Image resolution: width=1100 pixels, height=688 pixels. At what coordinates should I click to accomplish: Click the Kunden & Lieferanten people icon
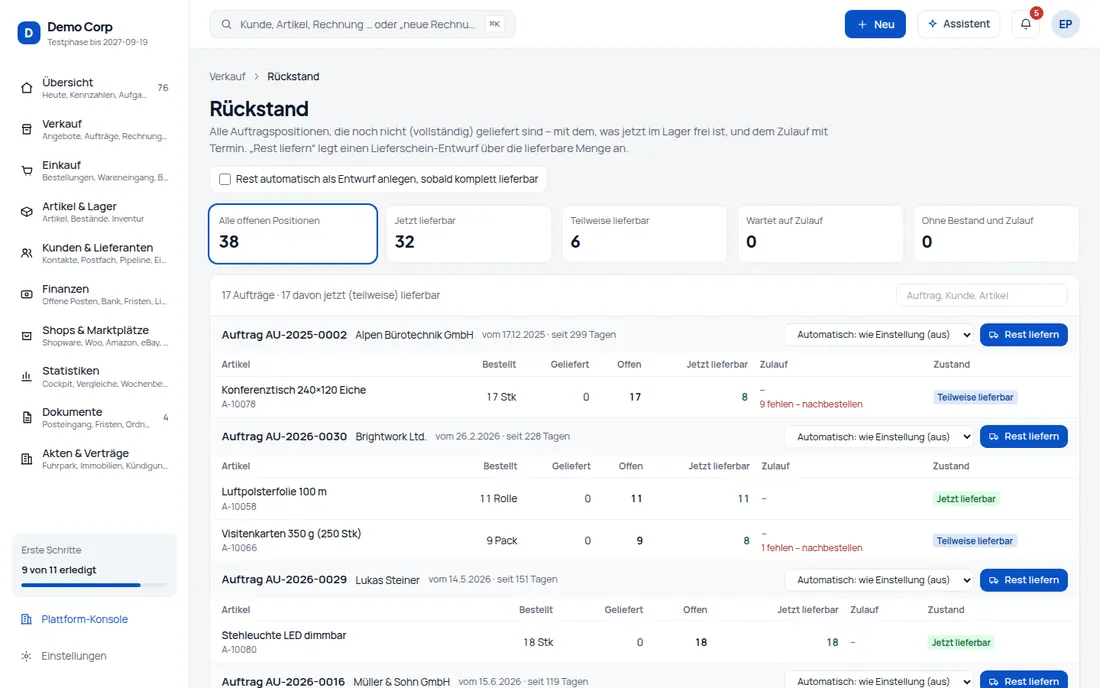[x=27, y=253]
